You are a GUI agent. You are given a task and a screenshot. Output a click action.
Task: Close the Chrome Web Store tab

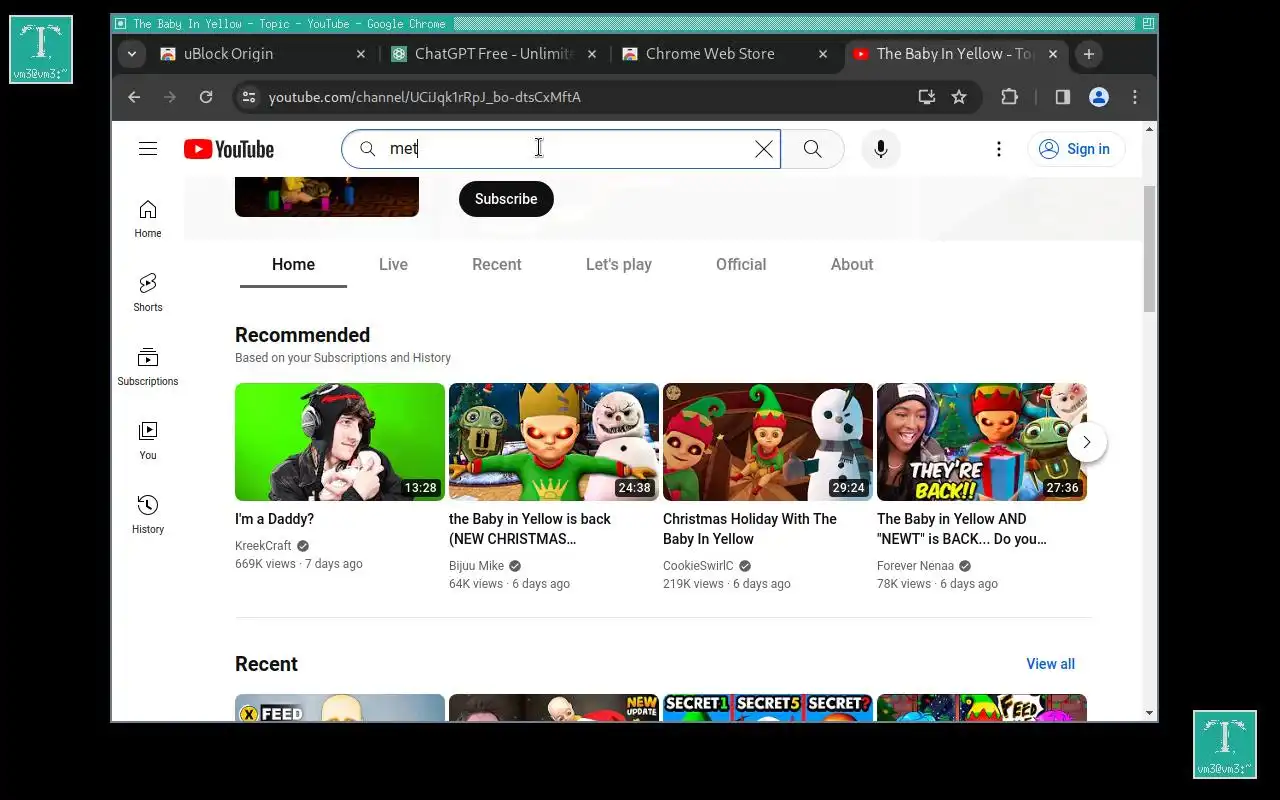823,54
